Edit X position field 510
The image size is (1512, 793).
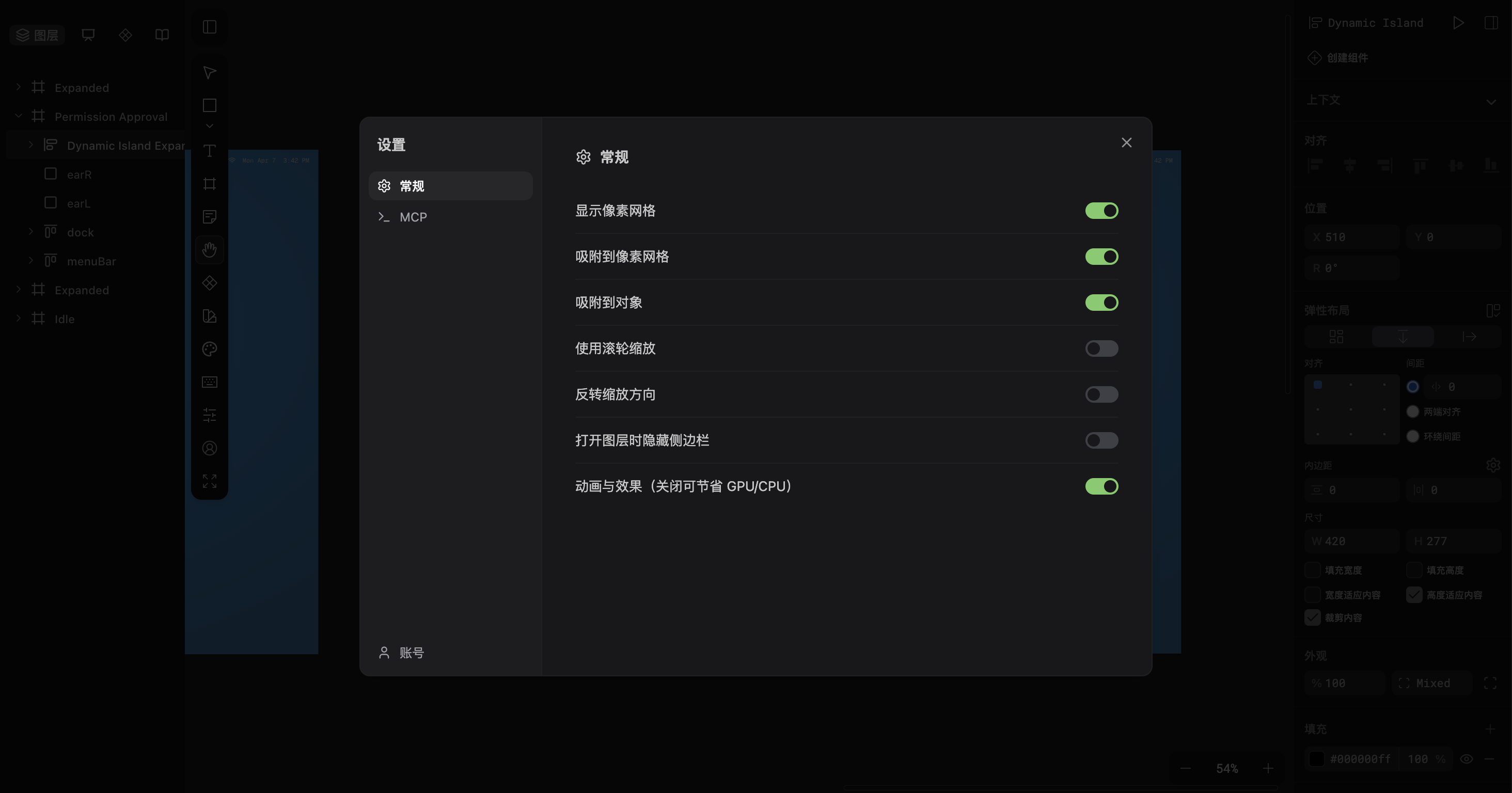1352,237
